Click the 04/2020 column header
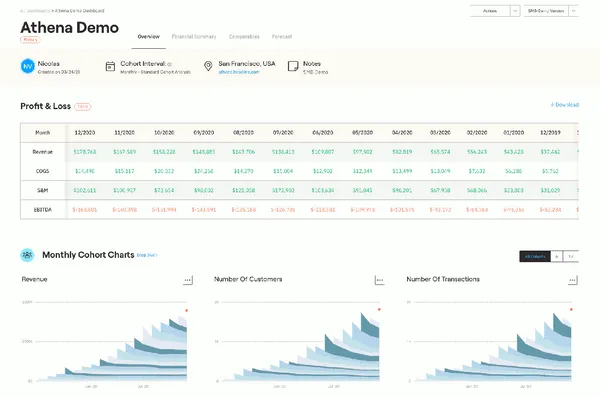The width and height of the screenshot is (600, 397). click(402, 132)
